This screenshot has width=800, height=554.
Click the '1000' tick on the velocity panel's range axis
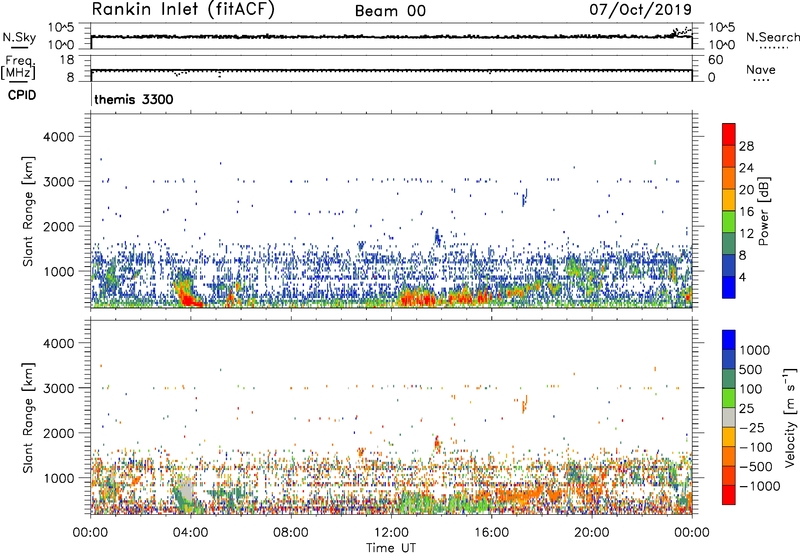[x=59, y=478]
